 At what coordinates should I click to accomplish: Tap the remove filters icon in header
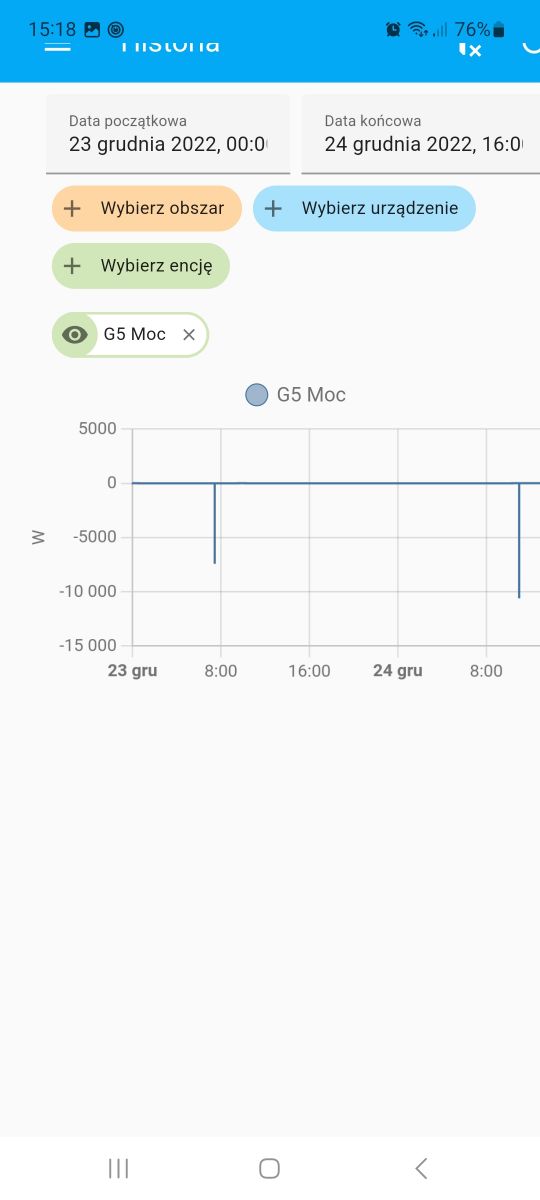click(469, 46)
